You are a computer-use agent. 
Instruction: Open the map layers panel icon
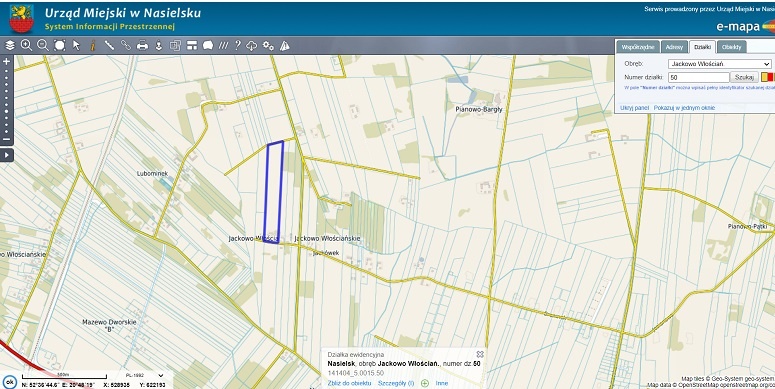pyautogui.click(x=10, y=45)
